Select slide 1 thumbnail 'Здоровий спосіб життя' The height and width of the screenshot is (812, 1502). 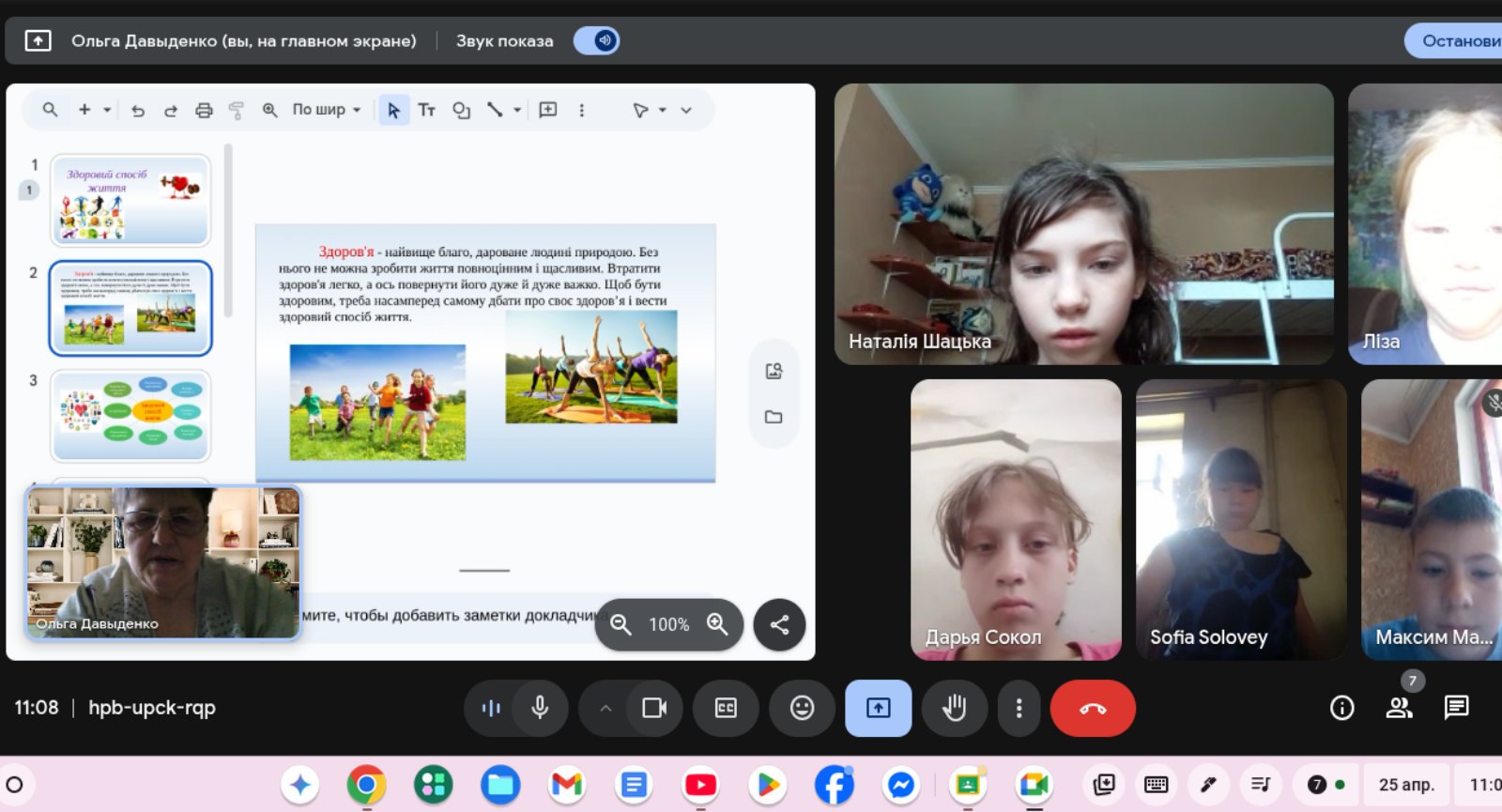pyautogui.click(x=130, y=200)
